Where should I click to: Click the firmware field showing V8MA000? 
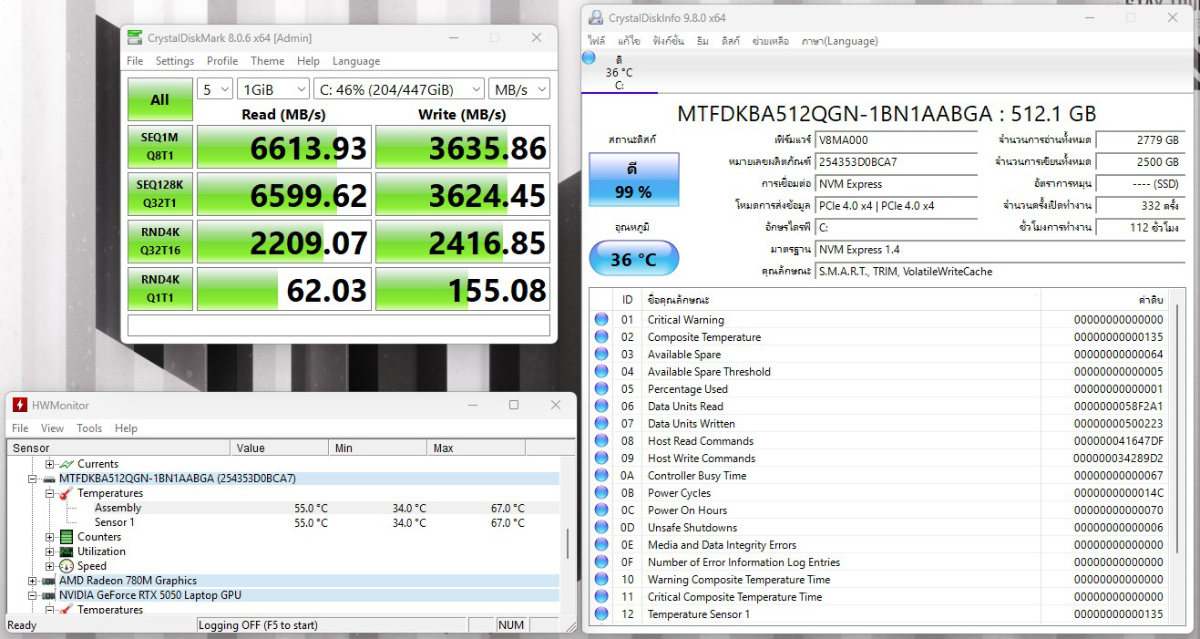(896, 140)
